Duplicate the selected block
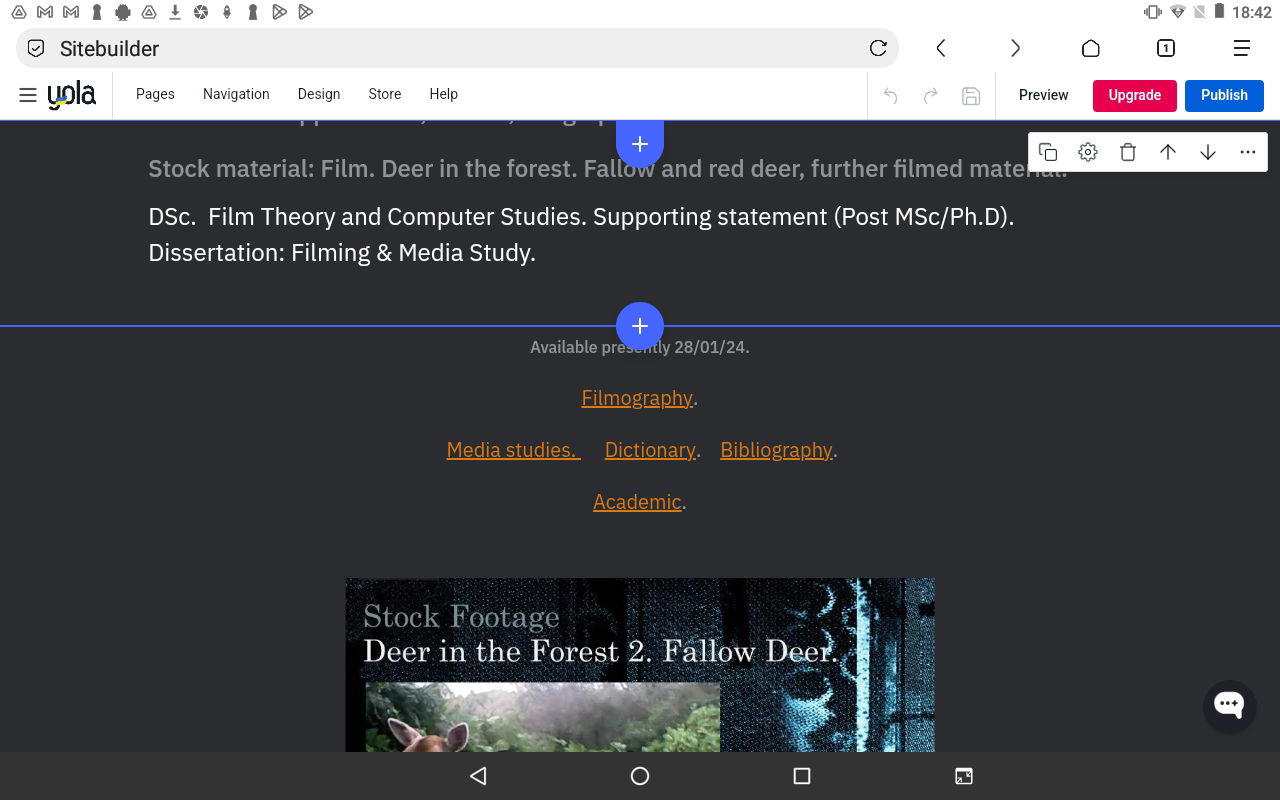This screenshot has width=1280, height=800. point(1048,152)
